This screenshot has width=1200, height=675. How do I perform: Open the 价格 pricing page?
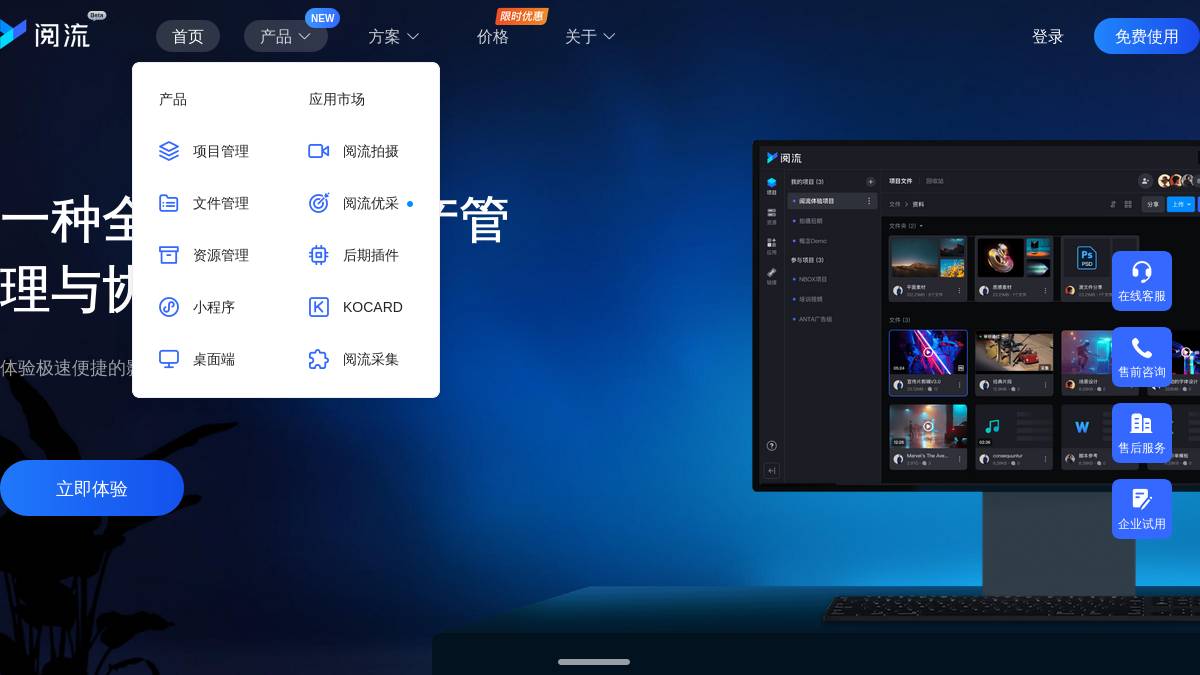click(x=493, y=36)
